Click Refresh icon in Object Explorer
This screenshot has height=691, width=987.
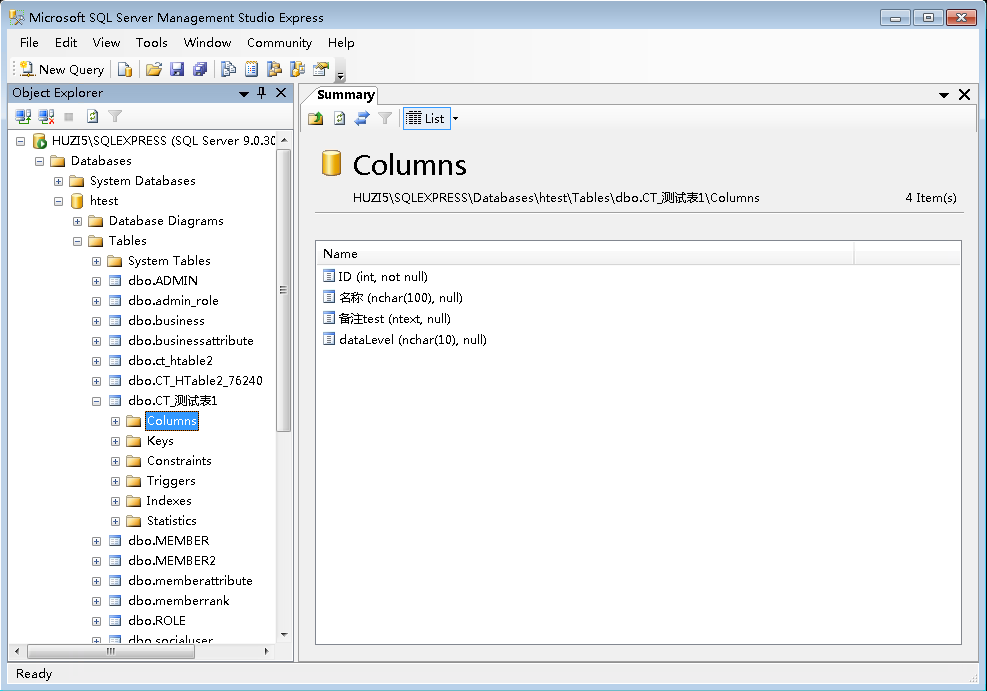(92, 116)
